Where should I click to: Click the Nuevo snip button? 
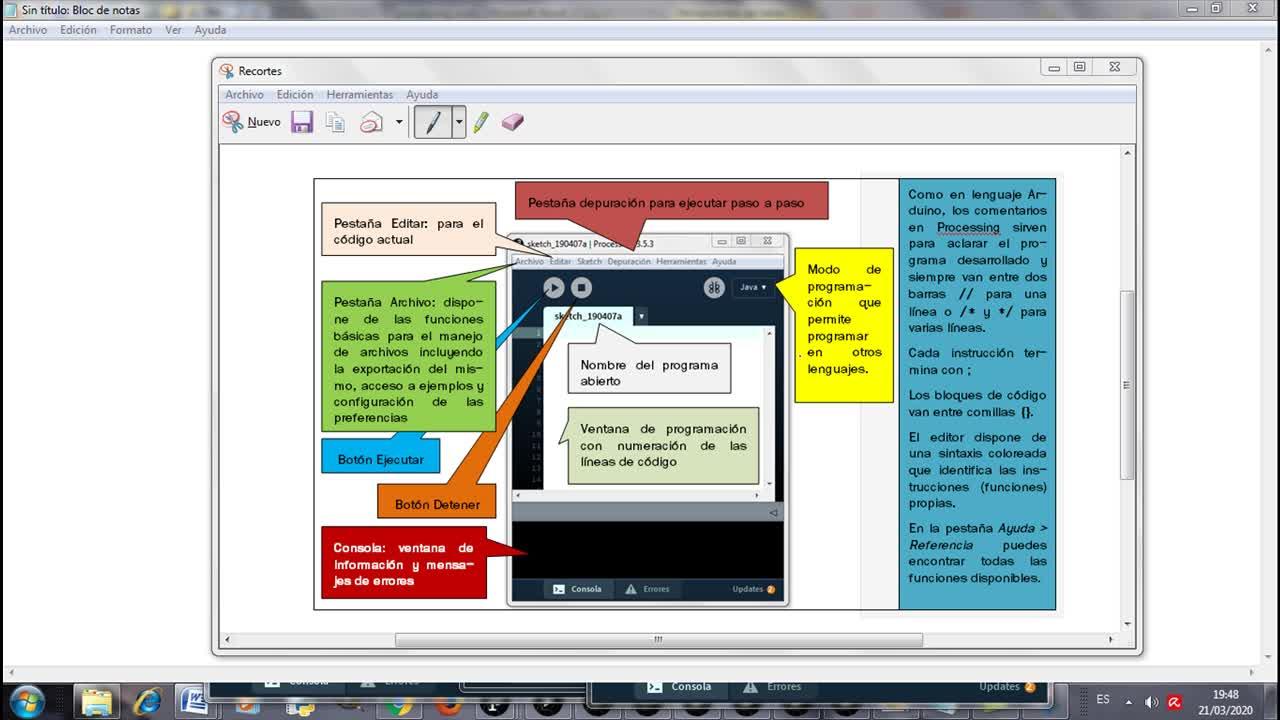click(252, 122)
